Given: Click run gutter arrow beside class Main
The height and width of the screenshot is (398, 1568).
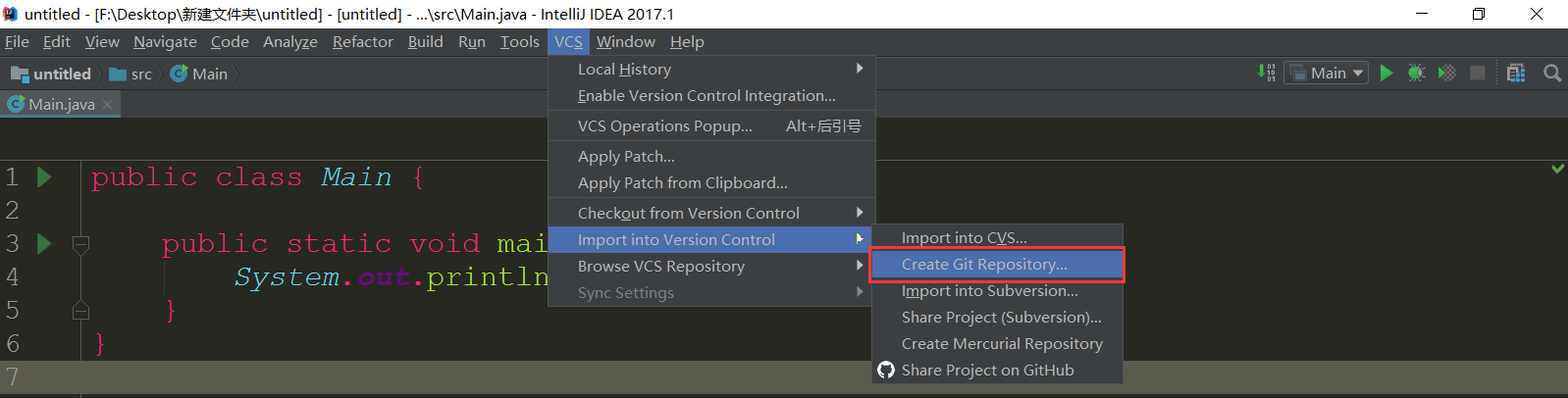Looking at the screenshot, I should [x=44, y=176].
